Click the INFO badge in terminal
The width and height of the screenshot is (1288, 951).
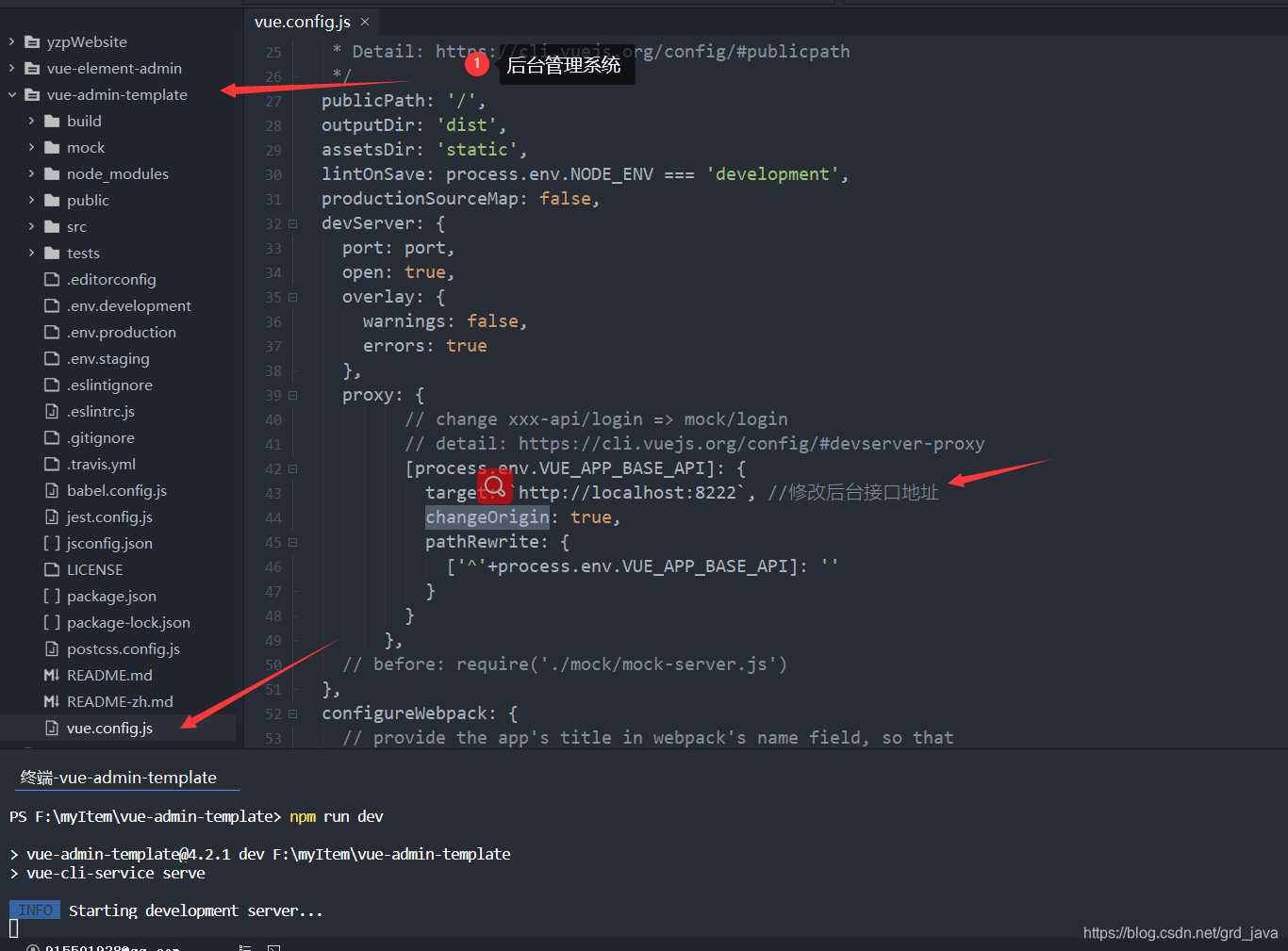click(x=35, y=910)
